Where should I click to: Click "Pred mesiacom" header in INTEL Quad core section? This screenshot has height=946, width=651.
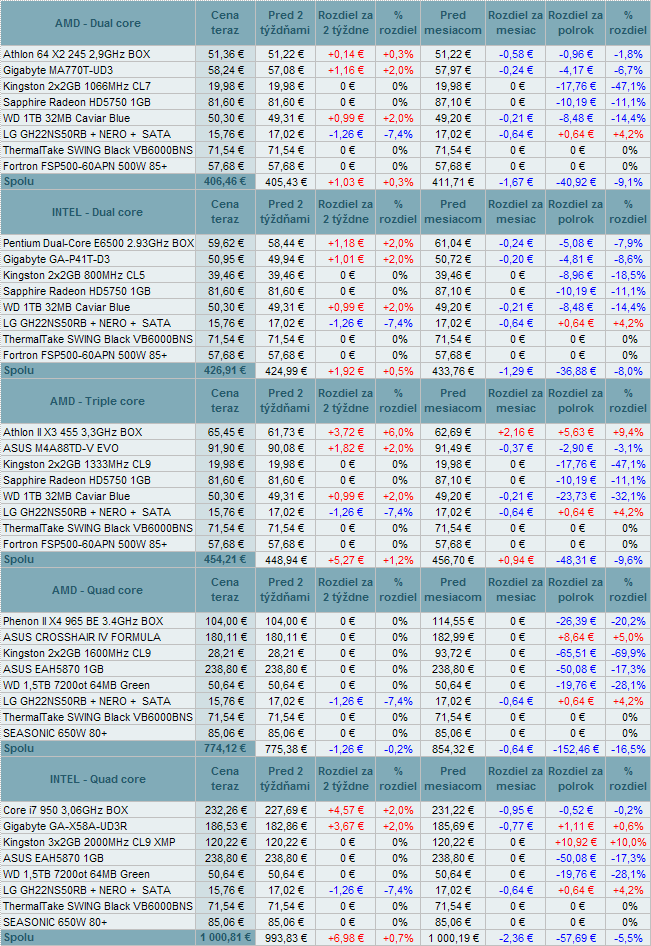[453, 779]
